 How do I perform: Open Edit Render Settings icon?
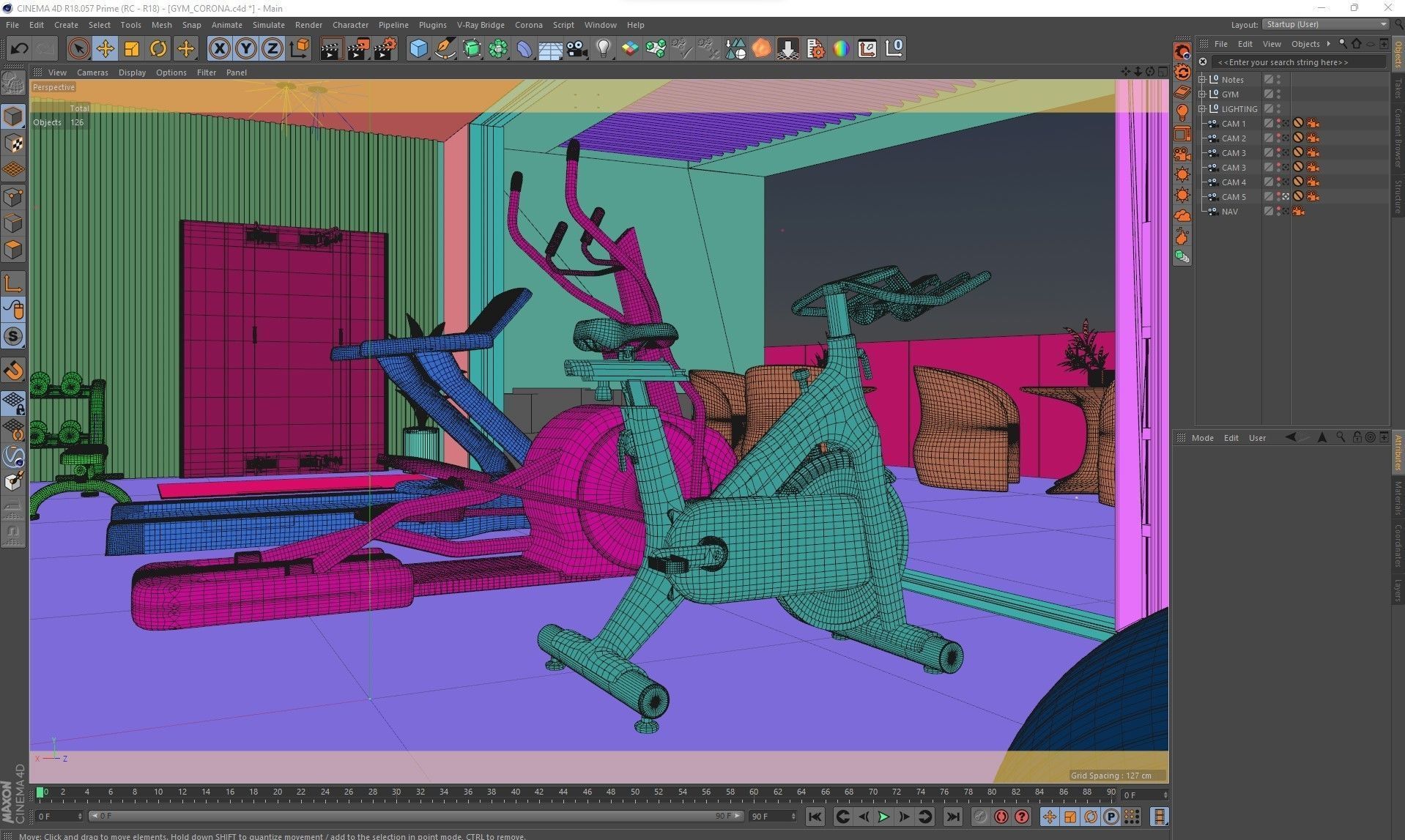pyautogui.click(x=385, y=49)
